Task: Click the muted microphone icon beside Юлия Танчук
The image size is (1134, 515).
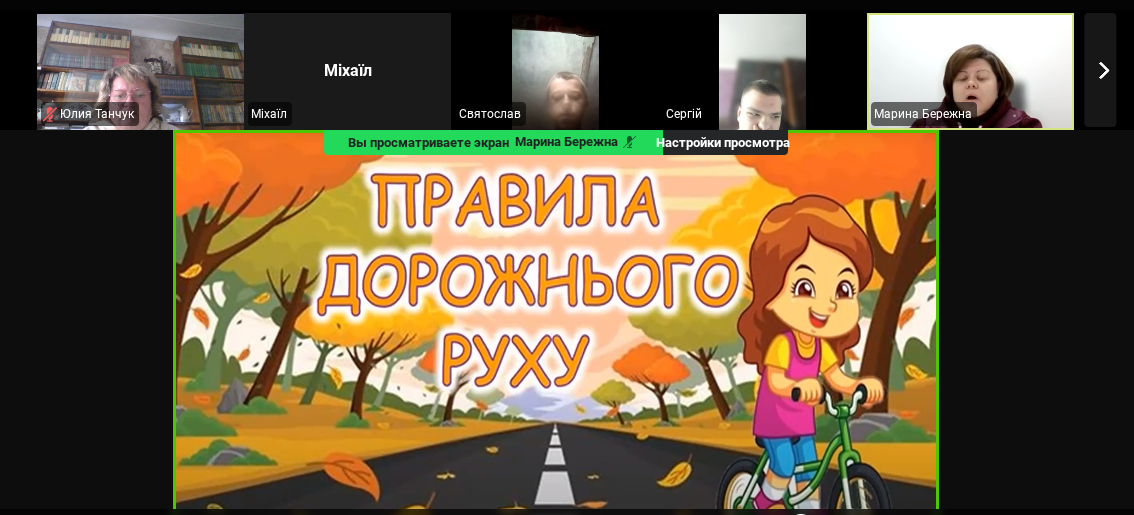Action: 49,114
